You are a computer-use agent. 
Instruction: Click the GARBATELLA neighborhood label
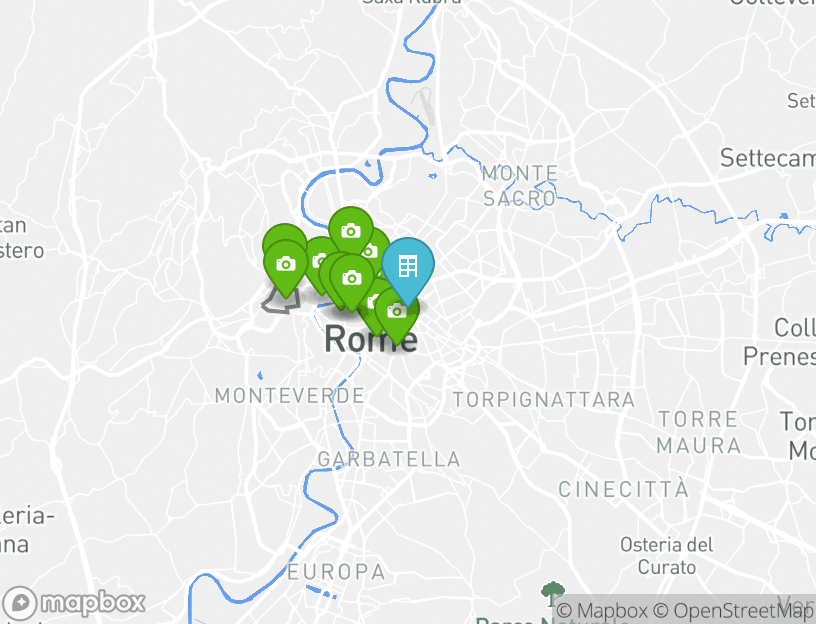(389, 459)
